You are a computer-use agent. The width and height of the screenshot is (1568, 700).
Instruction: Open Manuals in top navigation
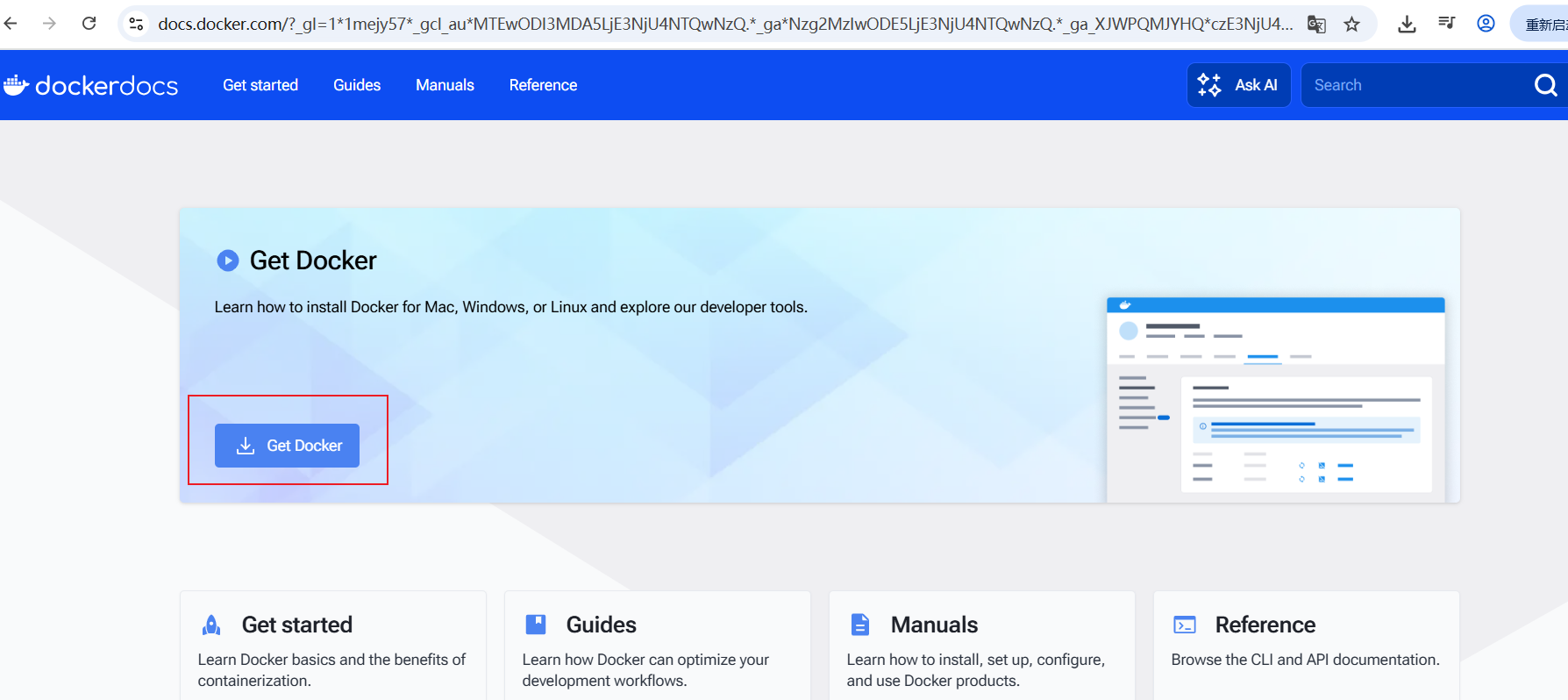point(445,85)
